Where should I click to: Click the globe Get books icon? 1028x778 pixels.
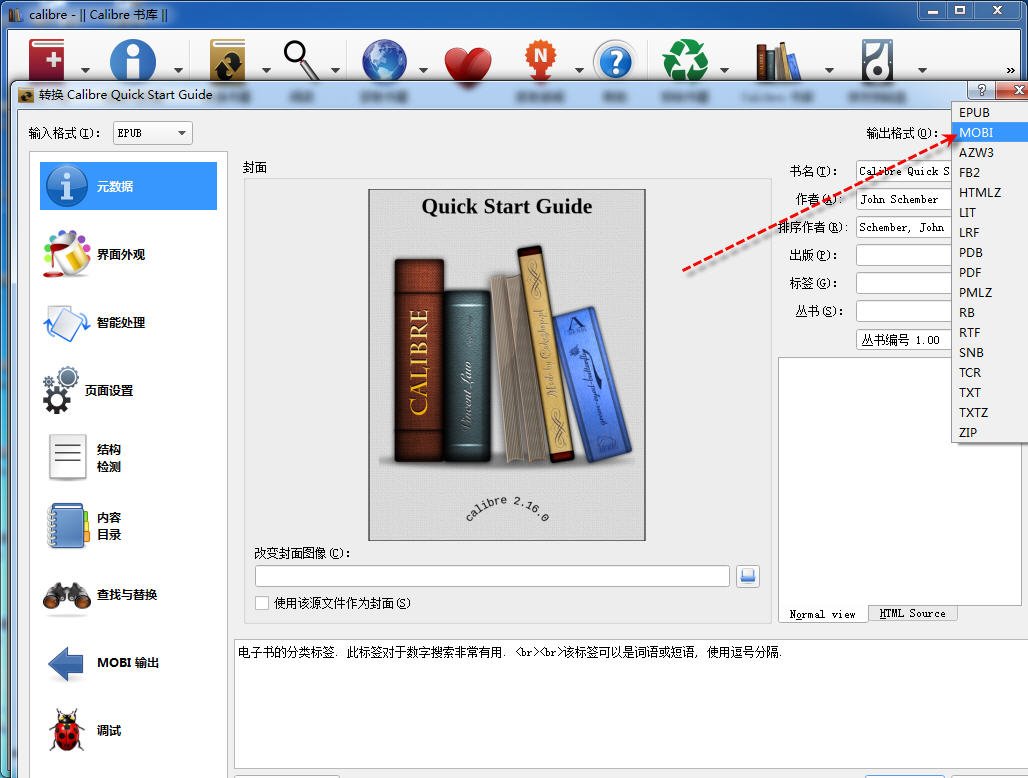tap(384, 61)
